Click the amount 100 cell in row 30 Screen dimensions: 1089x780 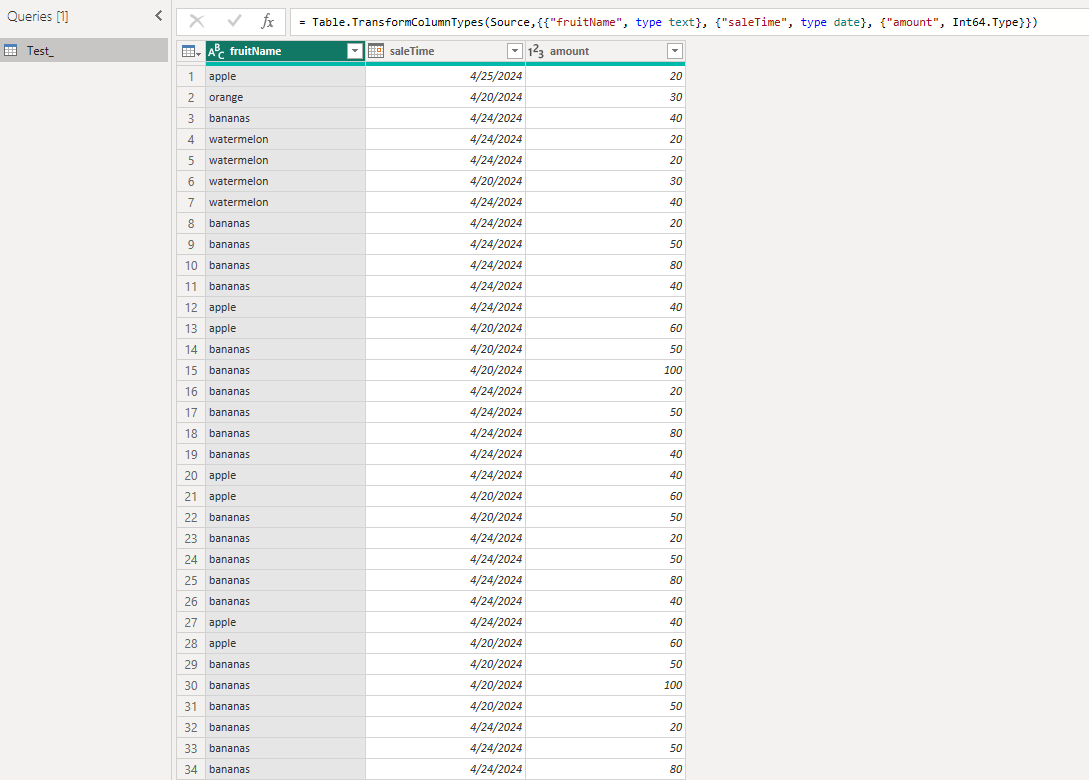(606, 685)
